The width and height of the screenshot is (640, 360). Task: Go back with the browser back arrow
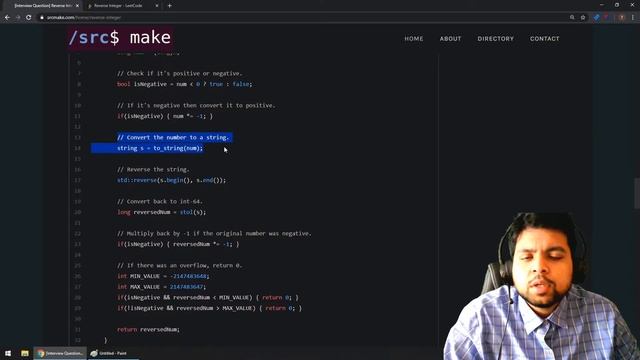7,18
